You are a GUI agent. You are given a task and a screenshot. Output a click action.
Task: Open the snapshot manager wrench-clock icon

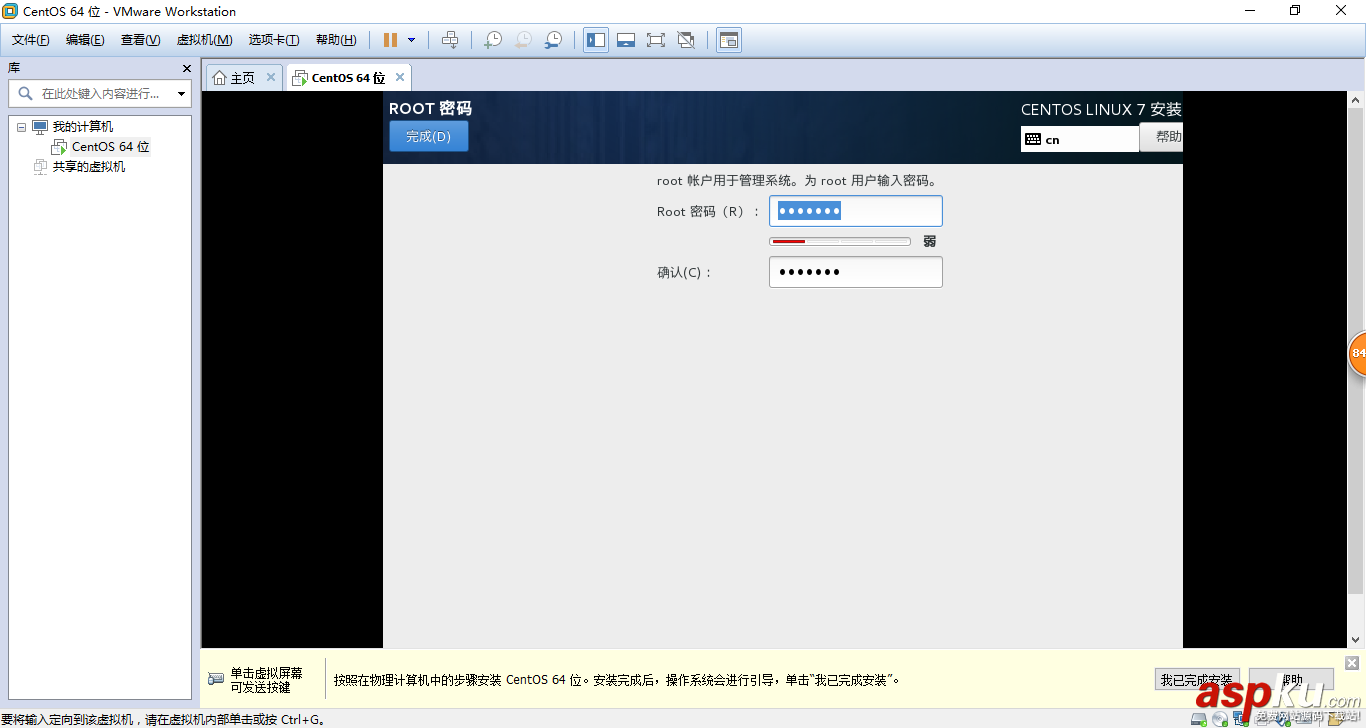tap(553, 40)
